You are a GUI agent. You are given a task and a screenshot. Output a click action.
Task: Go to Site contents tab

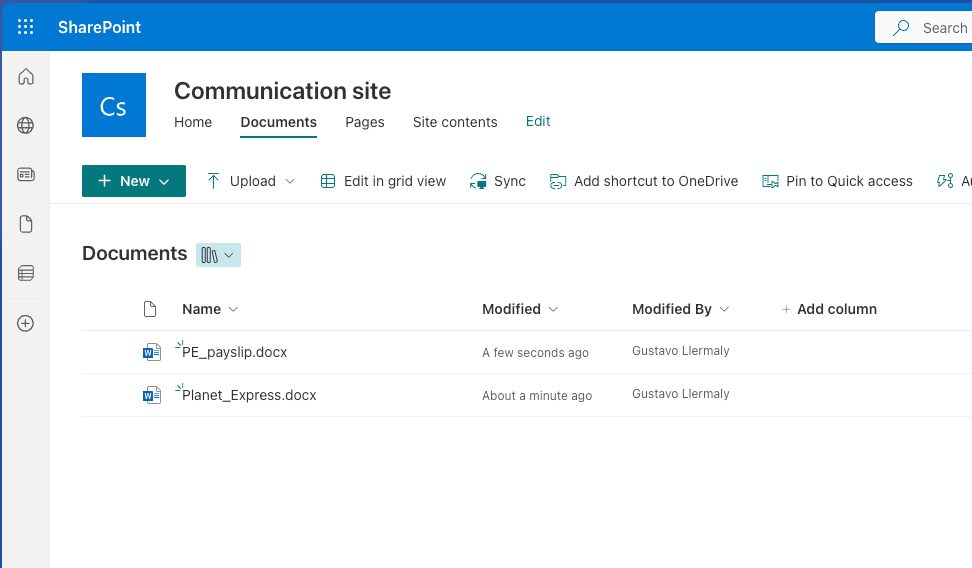455,122
